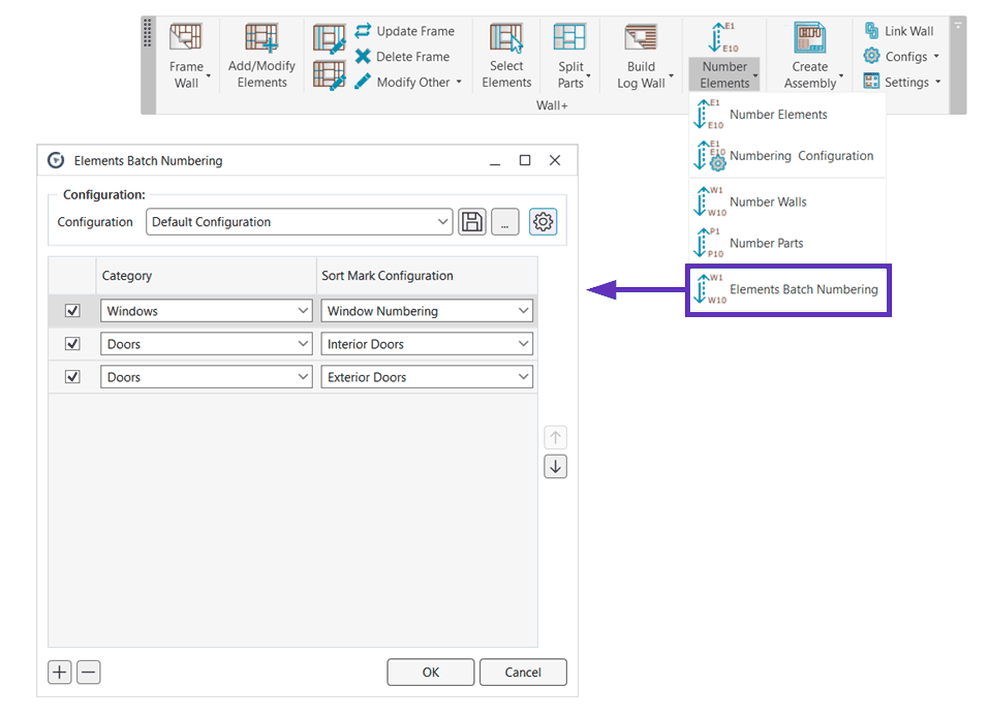Click the Split Parts dropdown arrow
The image size is (990, 717).
588,76
